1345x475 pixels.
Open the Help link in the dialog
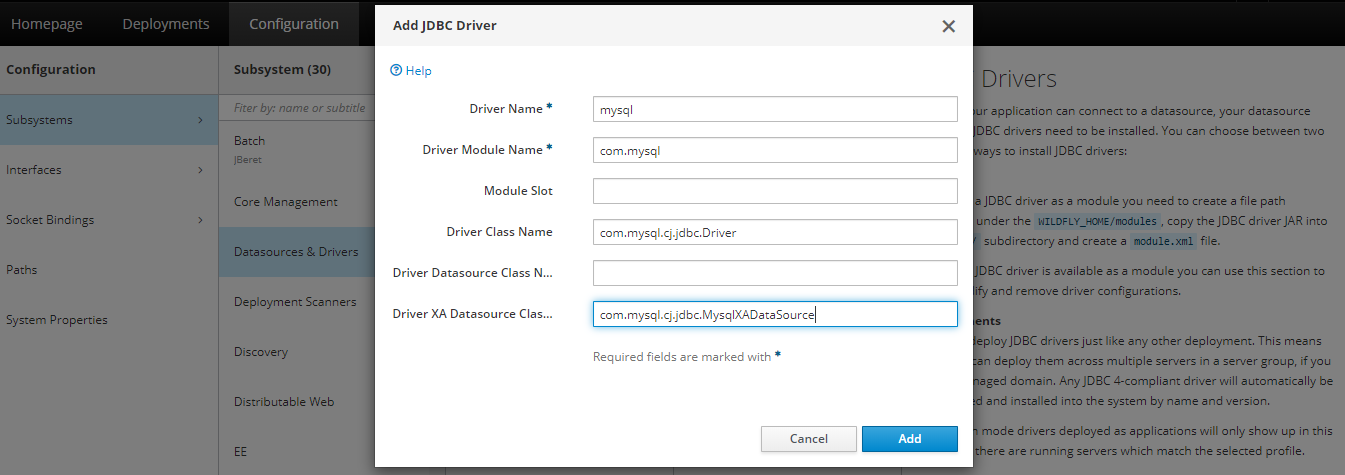(419, 71)
